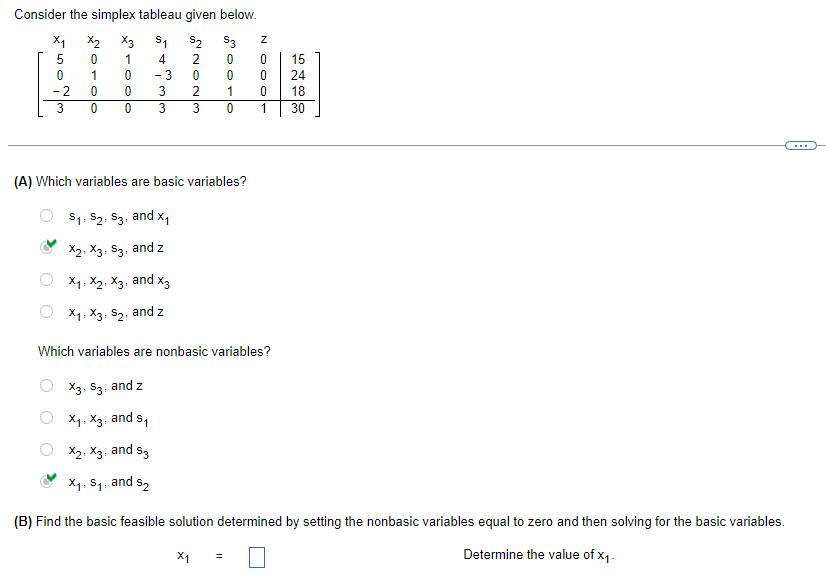The height and width of the screenshot is (582, 826).
Task: Select option "x1, x2, x3, and x3"
Action: click(x=46, y=279)
